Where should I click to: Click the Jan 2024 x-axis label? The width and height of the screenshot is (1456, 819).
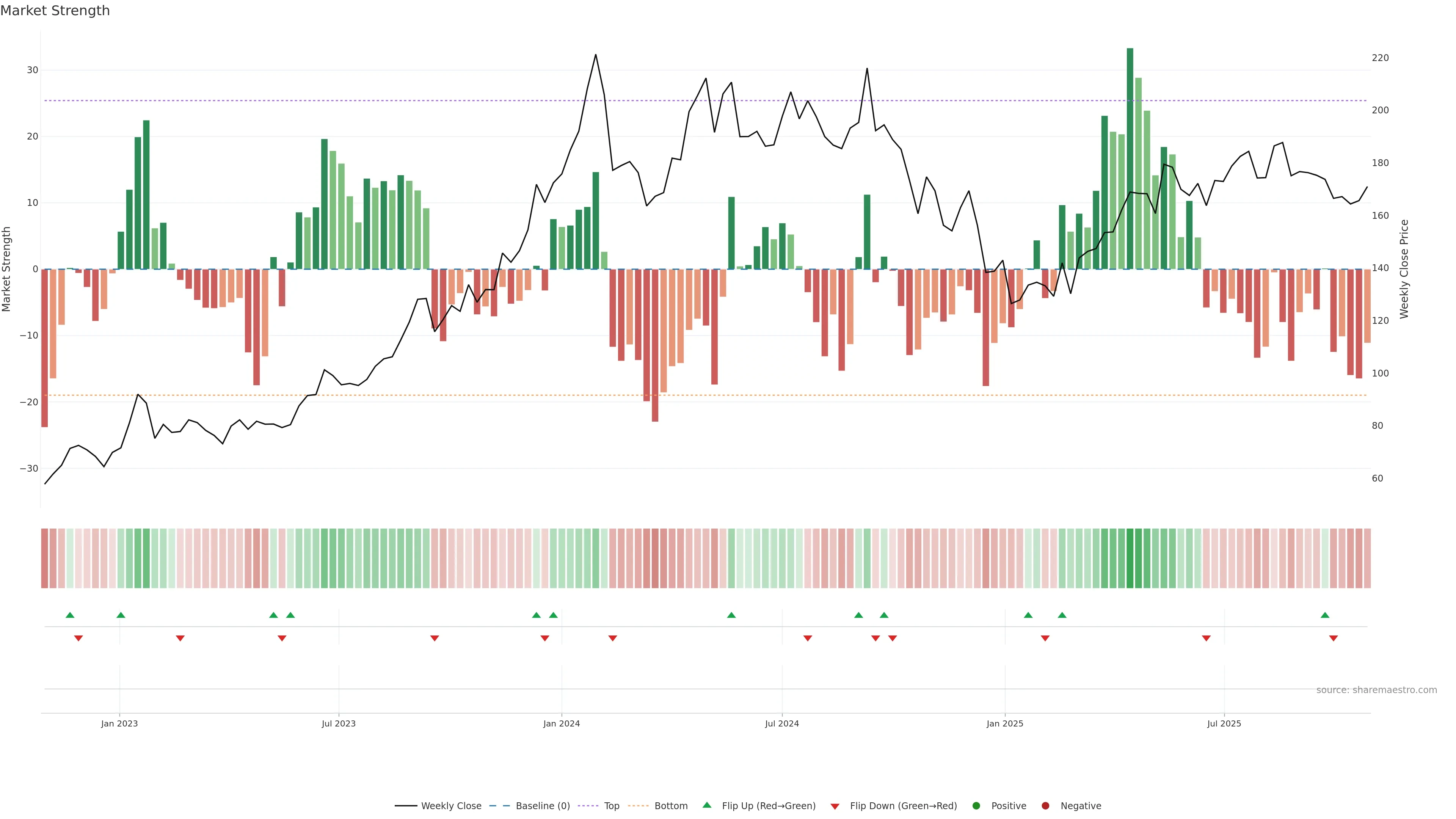pyautogui.click(x=561, y=723)
